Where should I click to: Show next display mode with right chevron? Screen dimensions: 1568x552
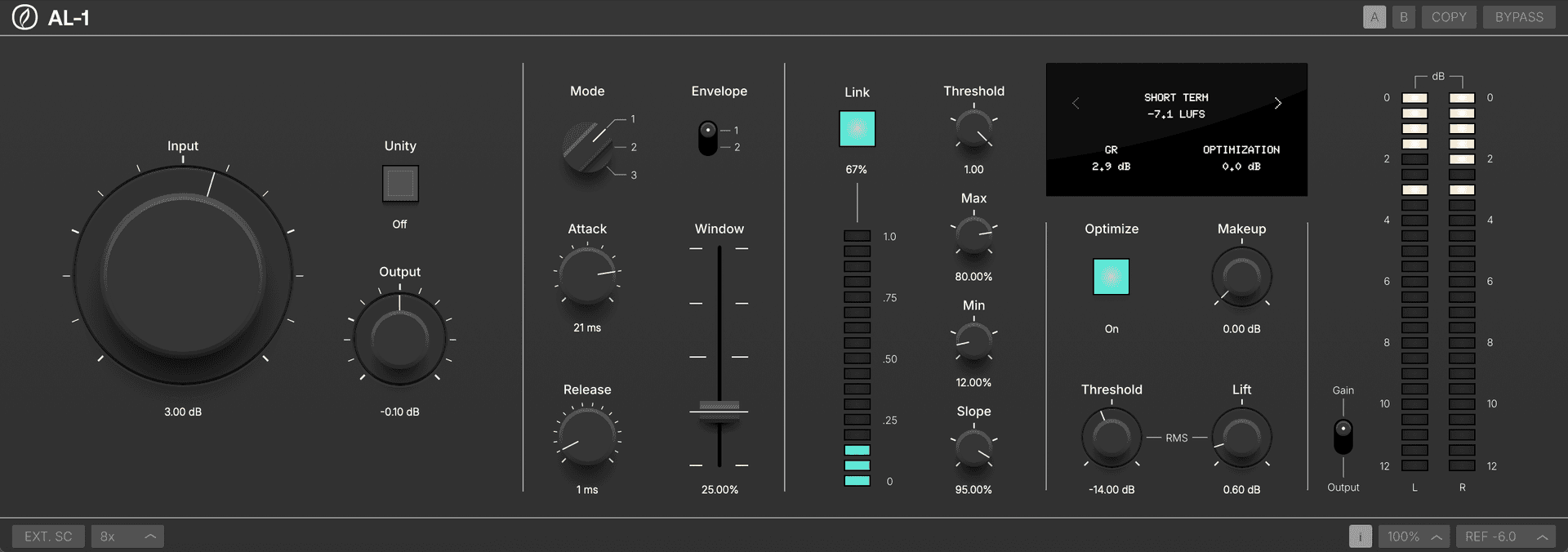pyautogui.click(x=1278, y=103)
